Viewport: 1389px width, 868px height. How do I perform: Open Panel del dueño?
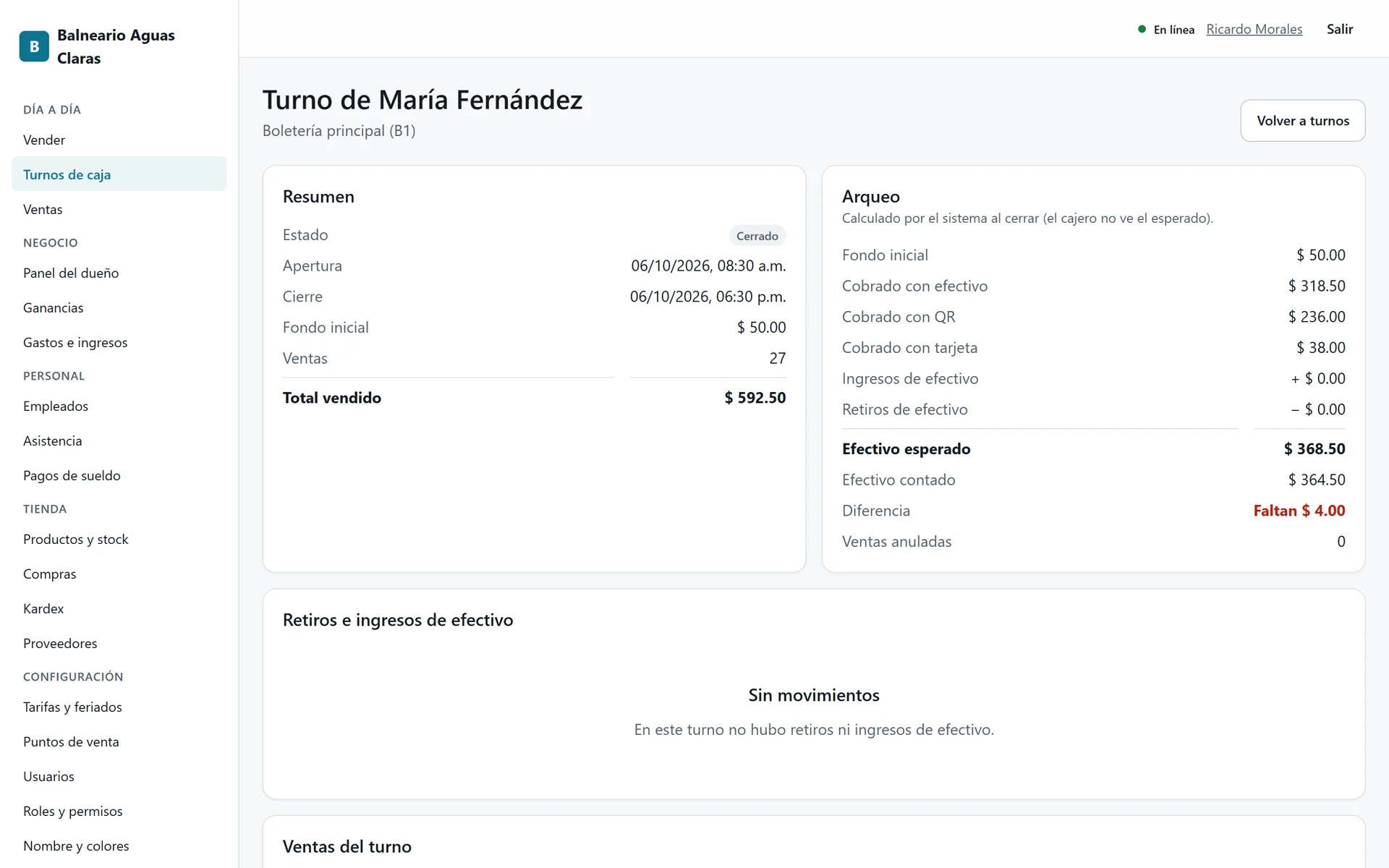pos(119,273)
